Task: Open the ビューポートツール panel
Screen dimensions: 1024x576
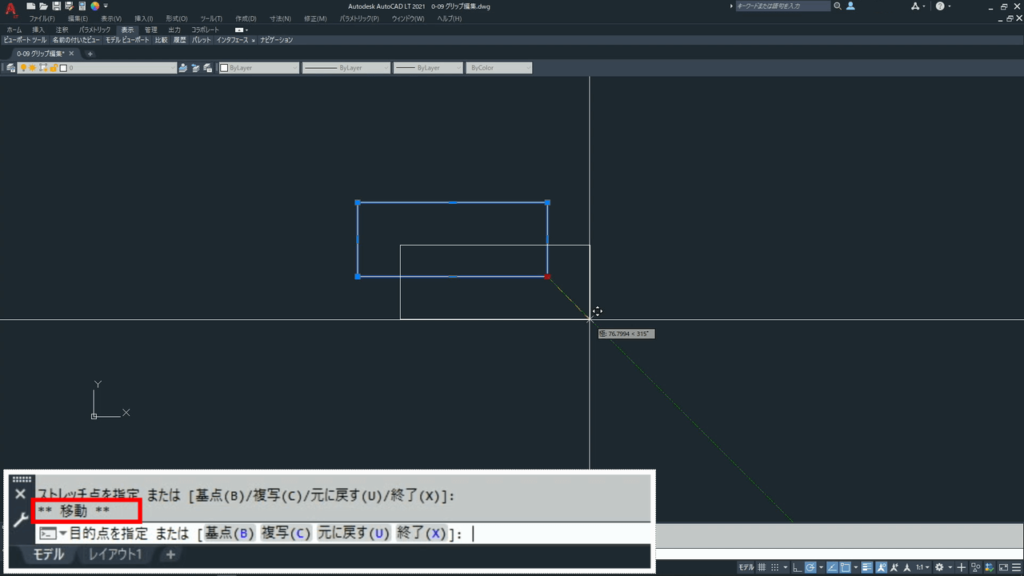Action: 25,40
